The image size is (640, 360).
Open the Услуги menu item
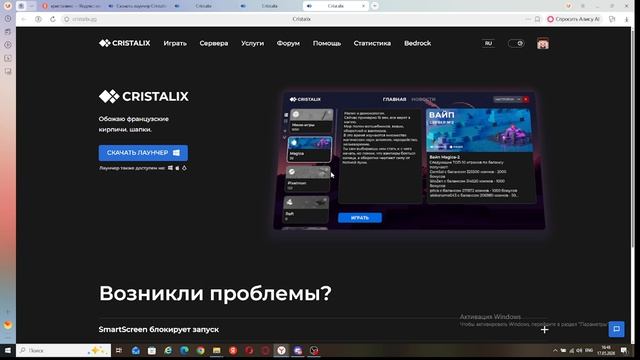tap(252, 43)
